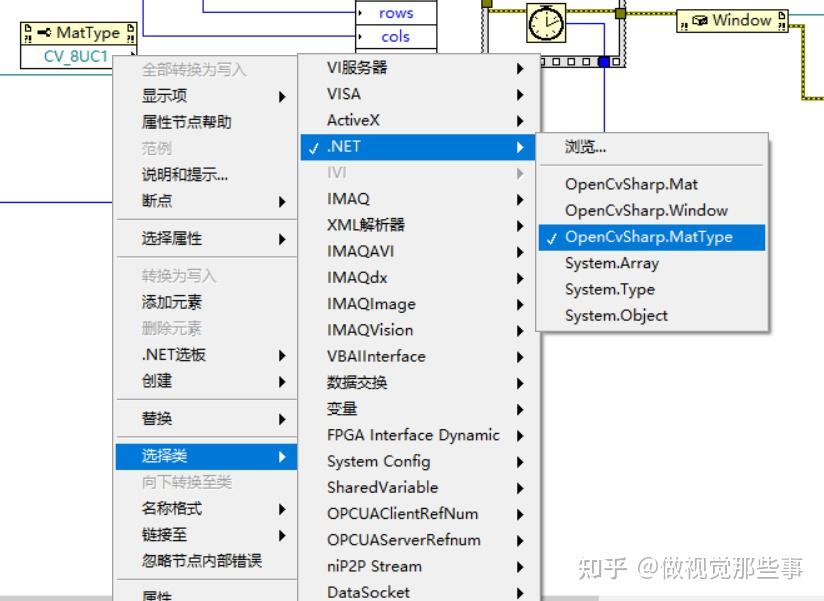Screen dimensions: 824x601
Task: Select System.Array class
Action: pos(652,263)
